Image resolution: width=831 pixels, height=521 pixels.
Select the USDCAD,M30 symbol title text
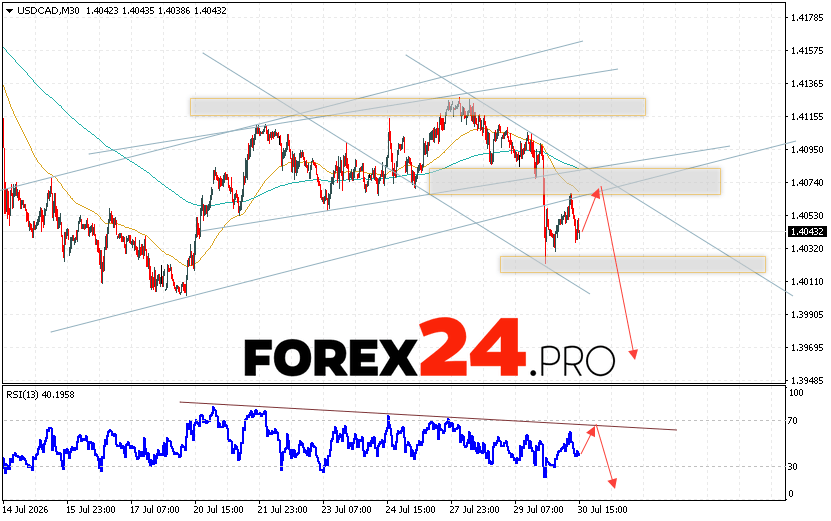(x=48, y=11)
